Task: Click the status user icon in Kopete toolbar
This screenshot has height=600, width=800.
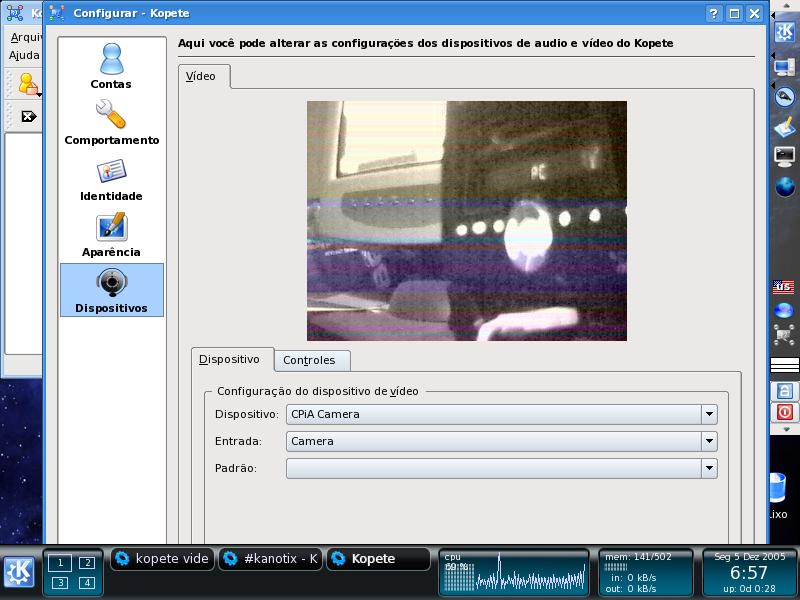Action: (x=28, y=84)
